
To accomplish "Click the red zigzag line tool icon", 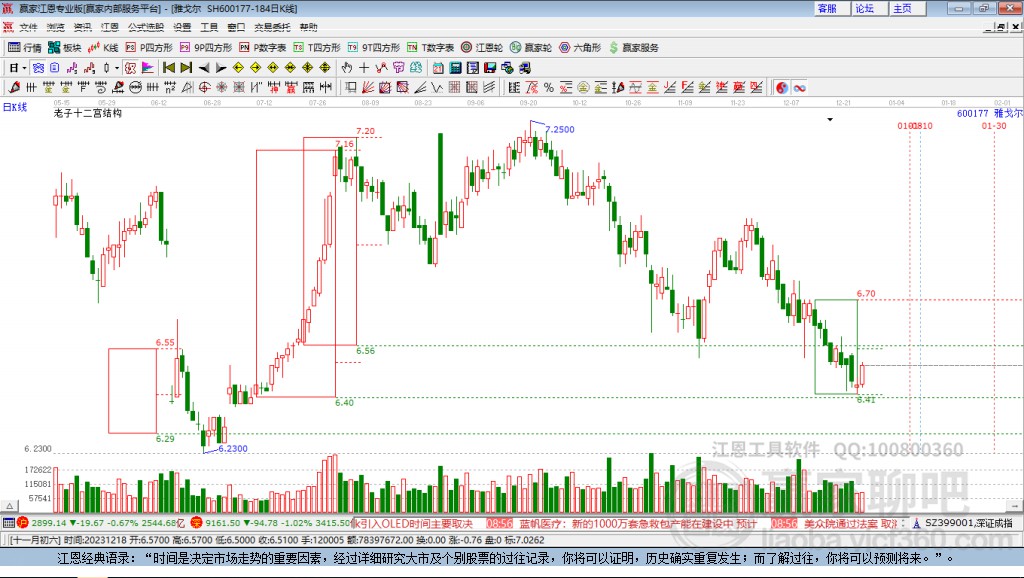I will (x=381, y=68).
